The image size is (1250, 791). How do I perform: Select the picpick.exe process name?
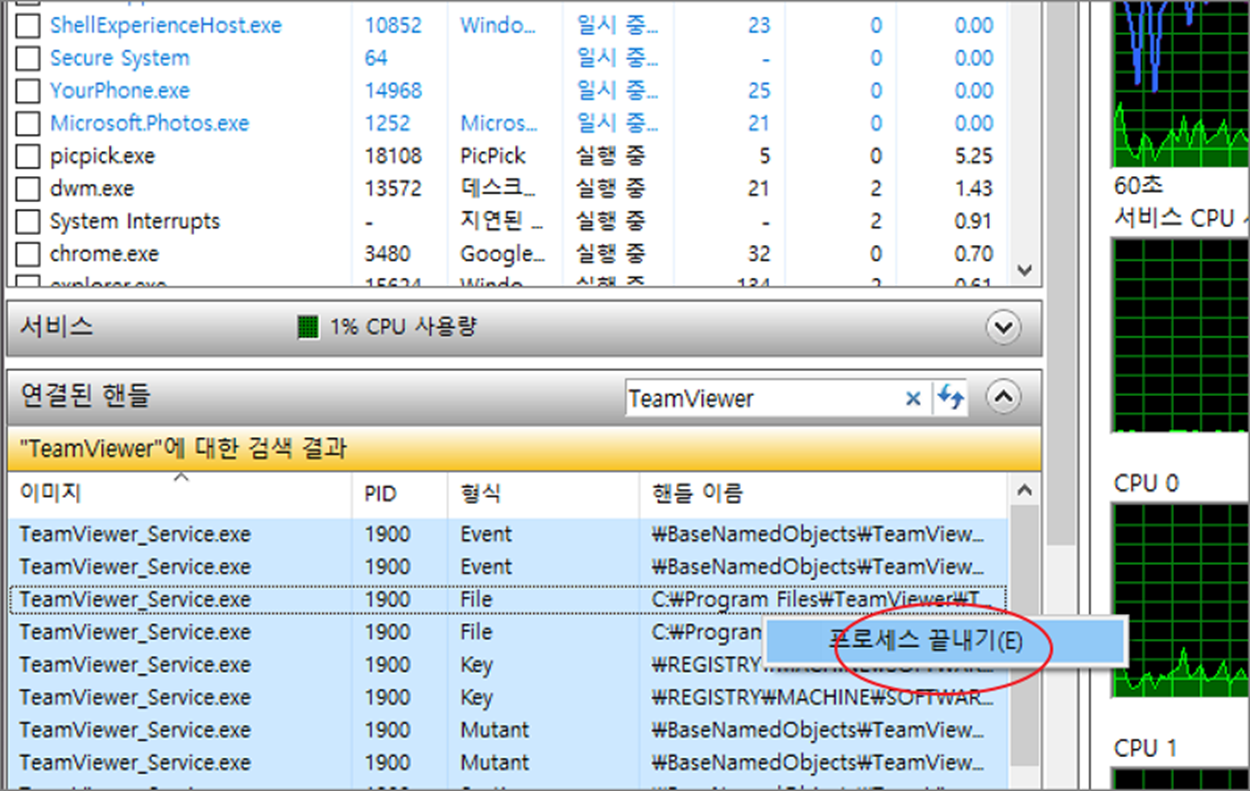[x=103, y=156]
